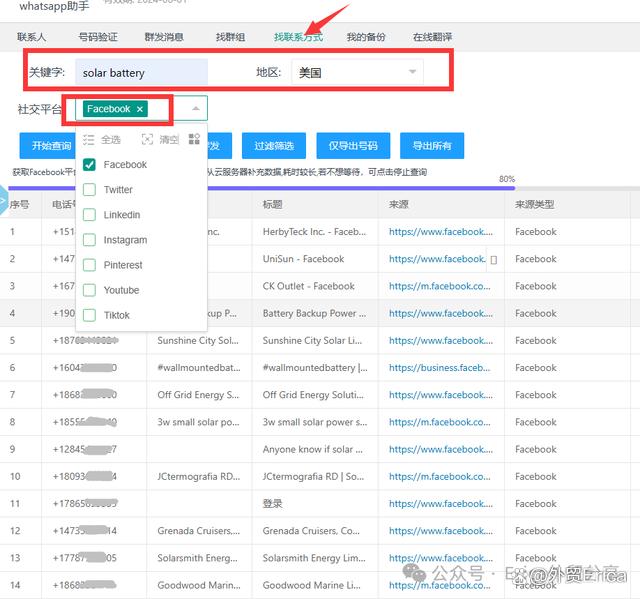
Task: Select the title 'Grenada Cruisers, Co...'
Action: point(311,531)
